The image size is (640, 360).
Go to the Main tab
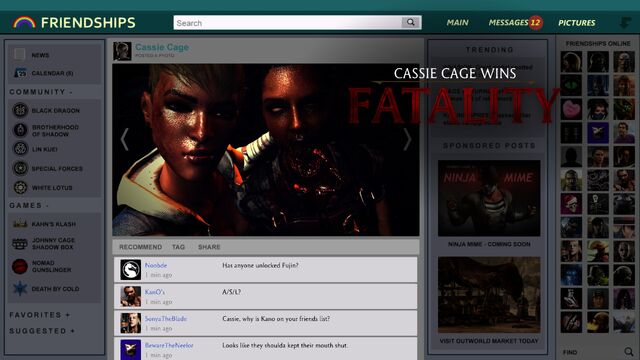click(457, 23)
